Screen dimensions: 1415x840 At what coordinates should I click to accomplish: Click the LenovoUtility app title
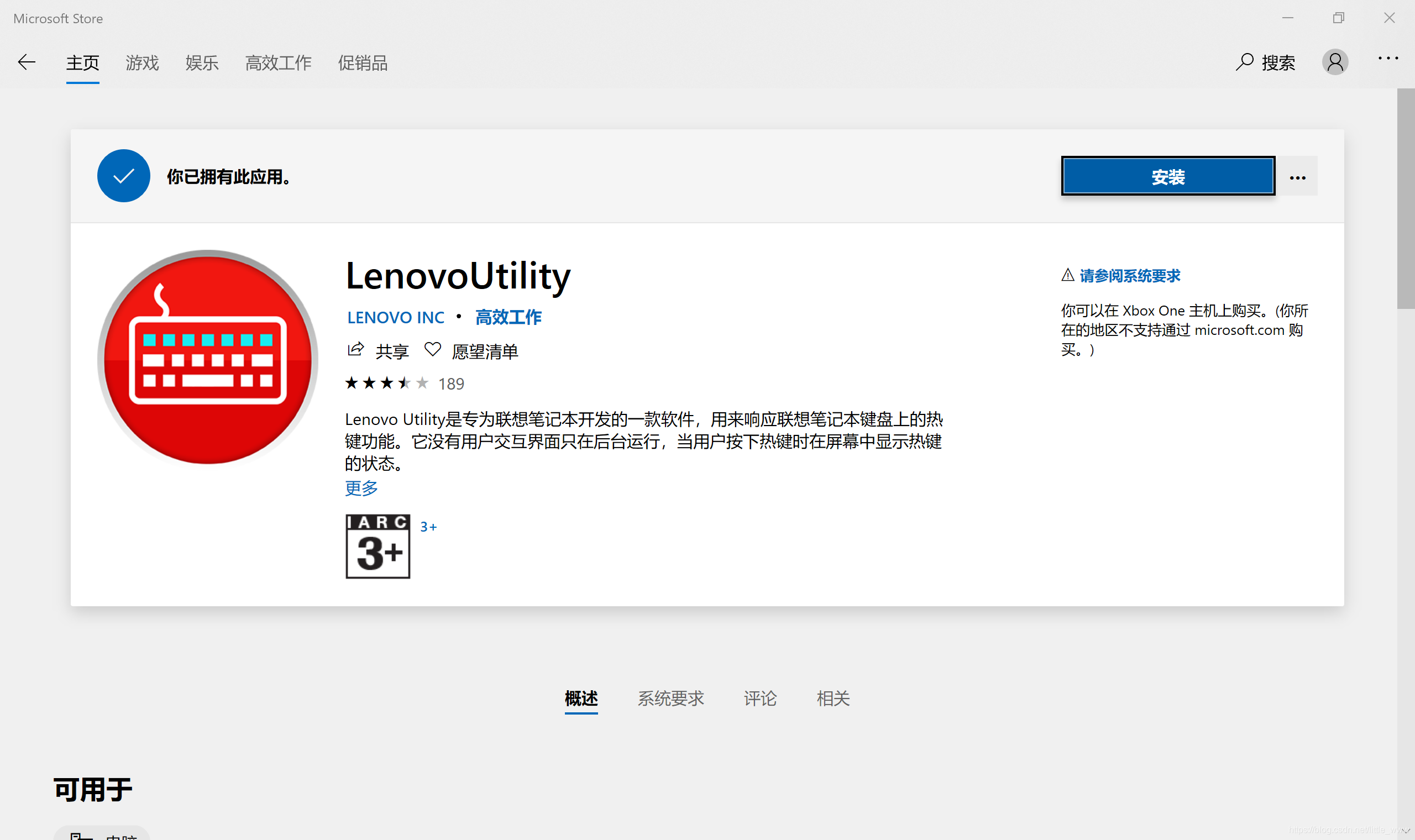click(x=458, y=276)
